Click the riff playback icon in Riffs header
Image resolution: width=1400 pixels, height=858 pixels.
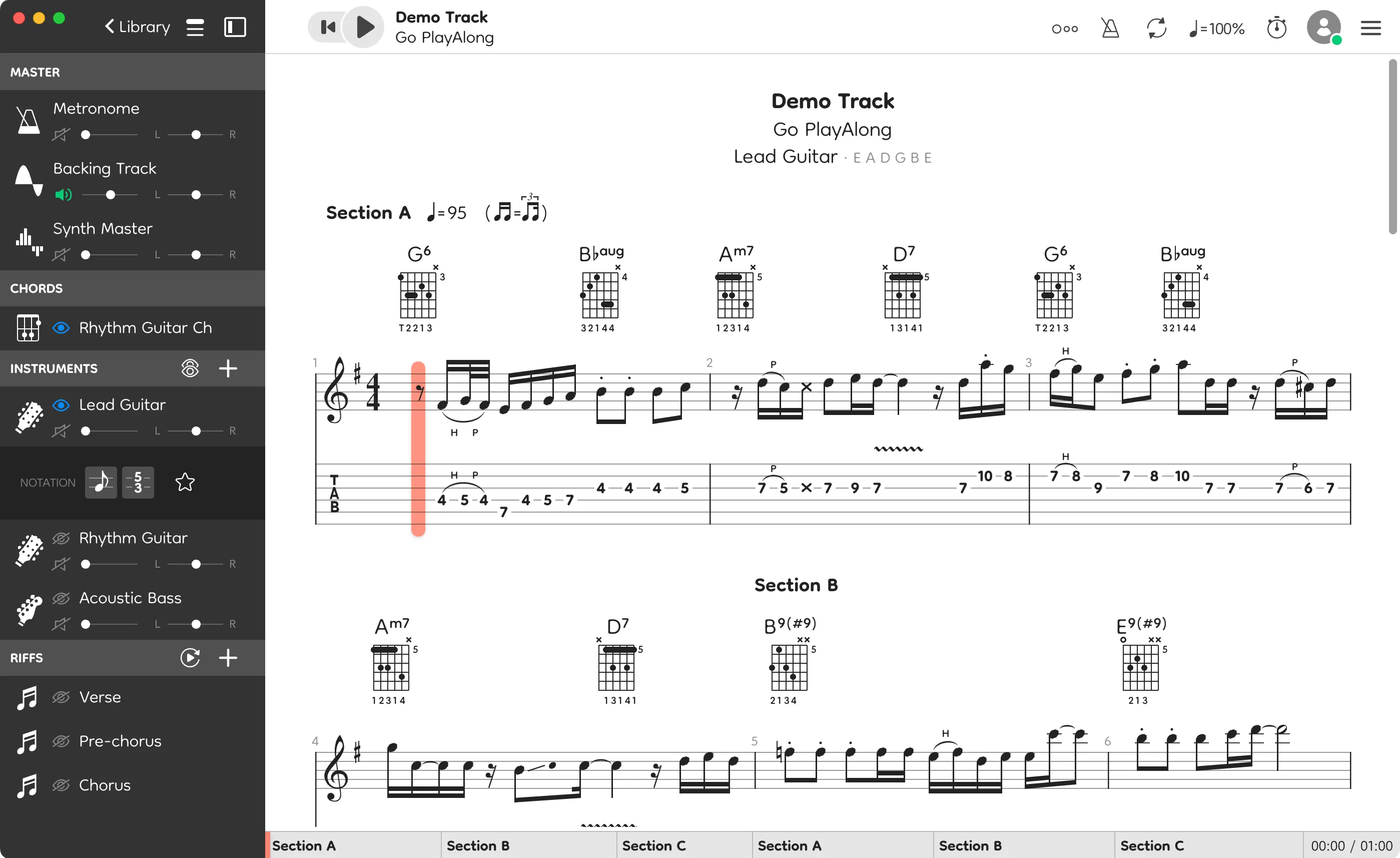[190, 657]
